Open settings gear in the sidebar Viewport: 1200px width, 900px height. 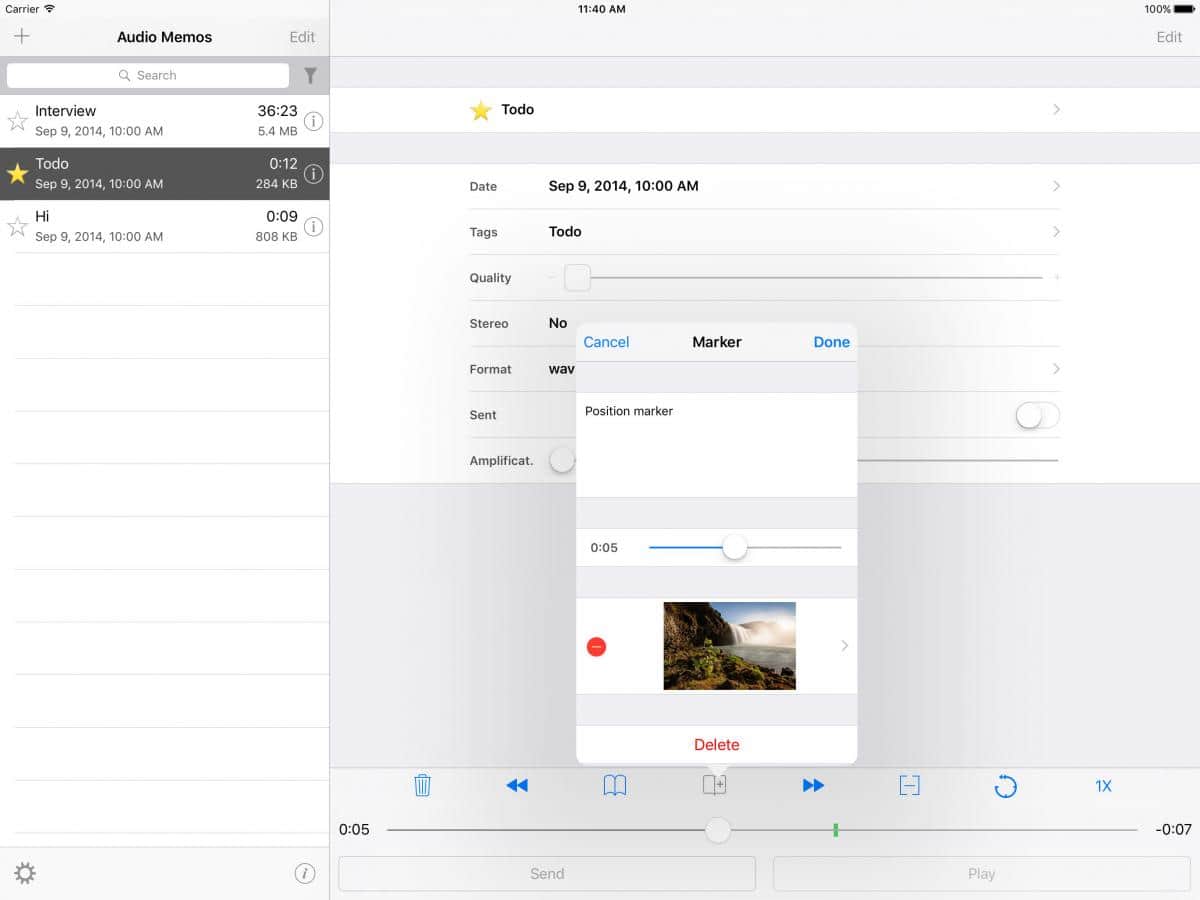[25, 873]
